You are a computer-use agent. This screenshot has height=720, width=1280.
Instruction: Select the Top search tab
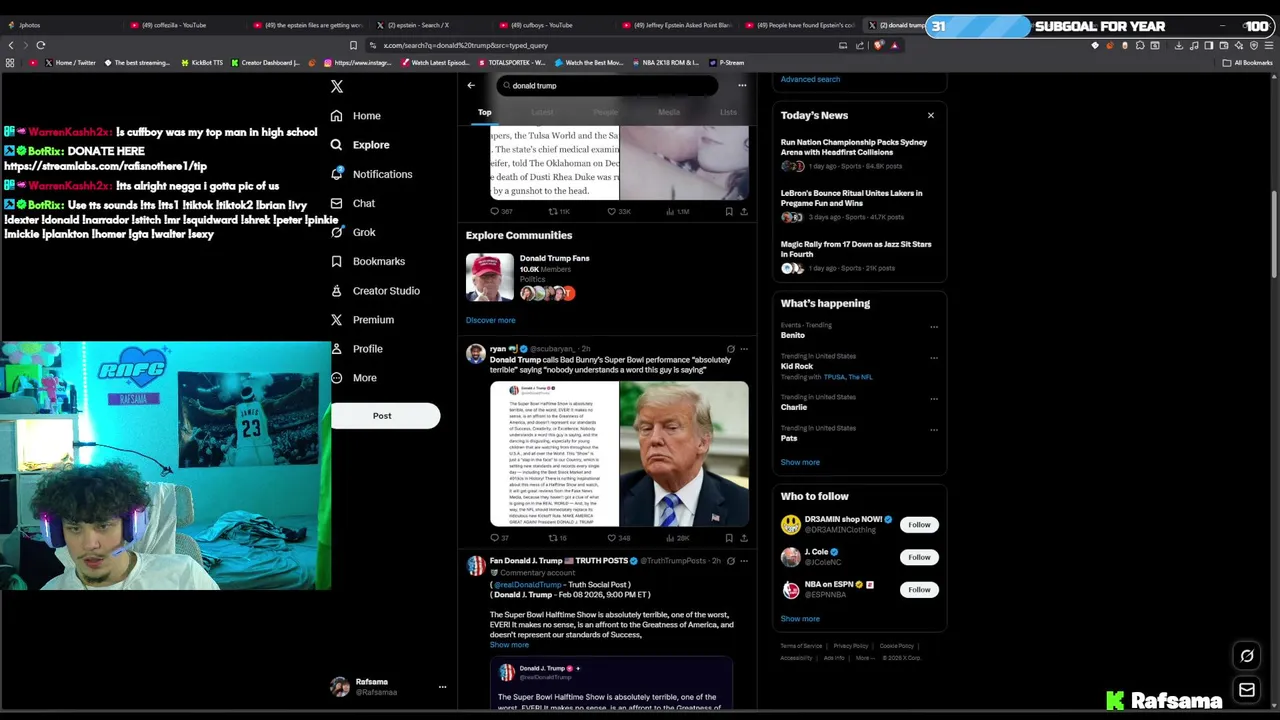tap(484, 112)
